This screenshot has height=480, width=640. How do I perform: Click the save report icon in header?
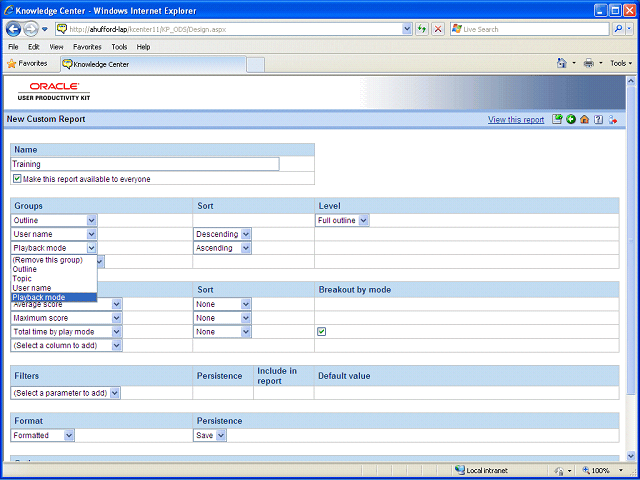pyautogui.click(x=557, y=119)
